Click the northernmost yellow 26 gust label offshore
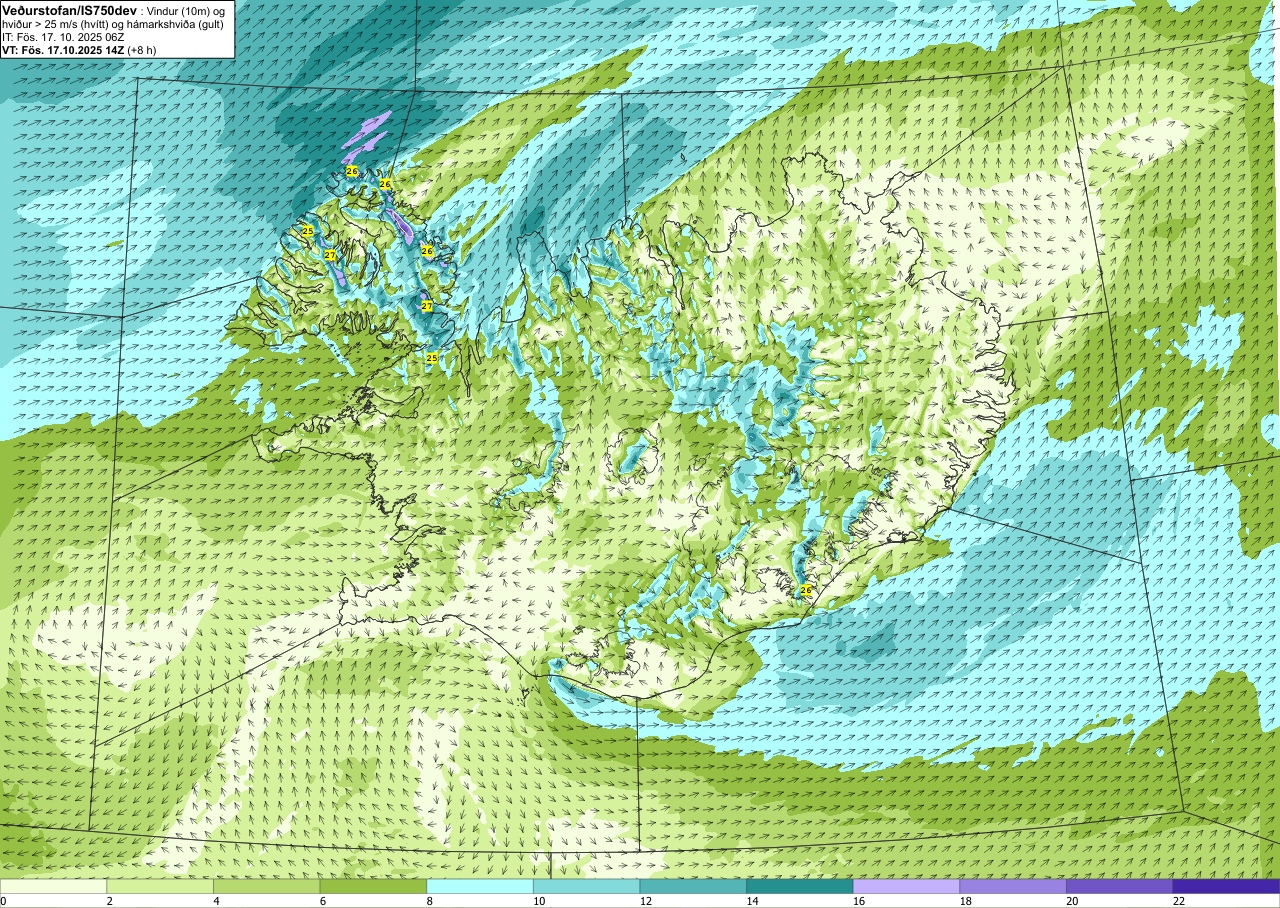Screen dimensions: 1280x908 click(352, 171)
